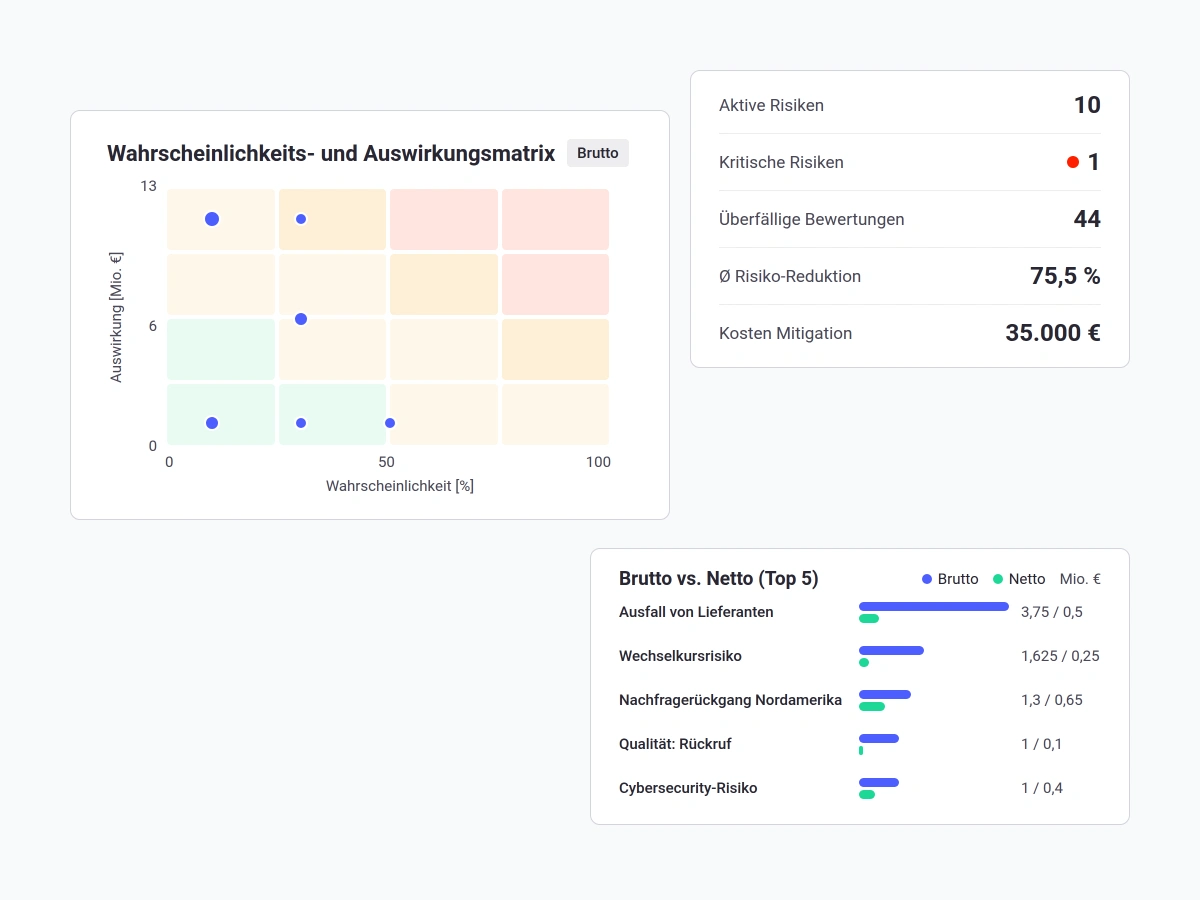The width and height of the screenshot is (1200, 900).
Task: Select the bottom data point at 50% probability
Action: coord(390,423)
